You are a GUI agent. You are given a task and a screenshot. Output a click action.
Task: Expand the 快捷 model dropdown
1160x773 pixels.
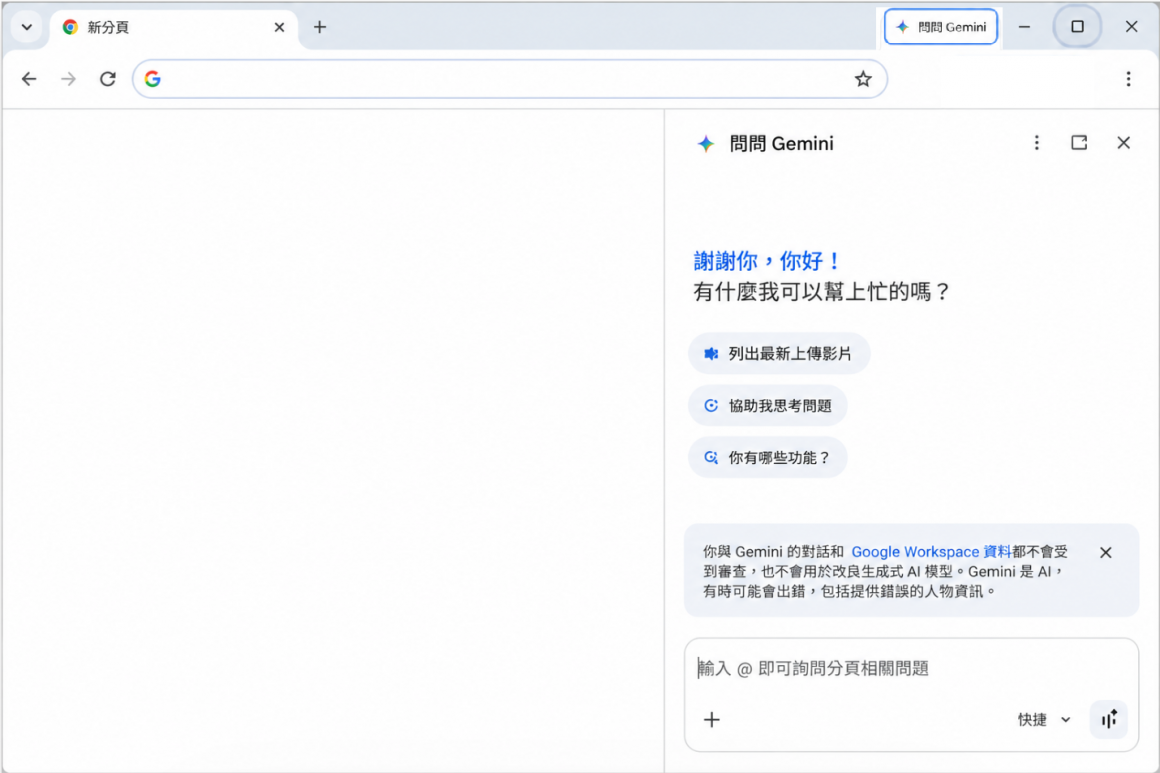[1044, 720]
